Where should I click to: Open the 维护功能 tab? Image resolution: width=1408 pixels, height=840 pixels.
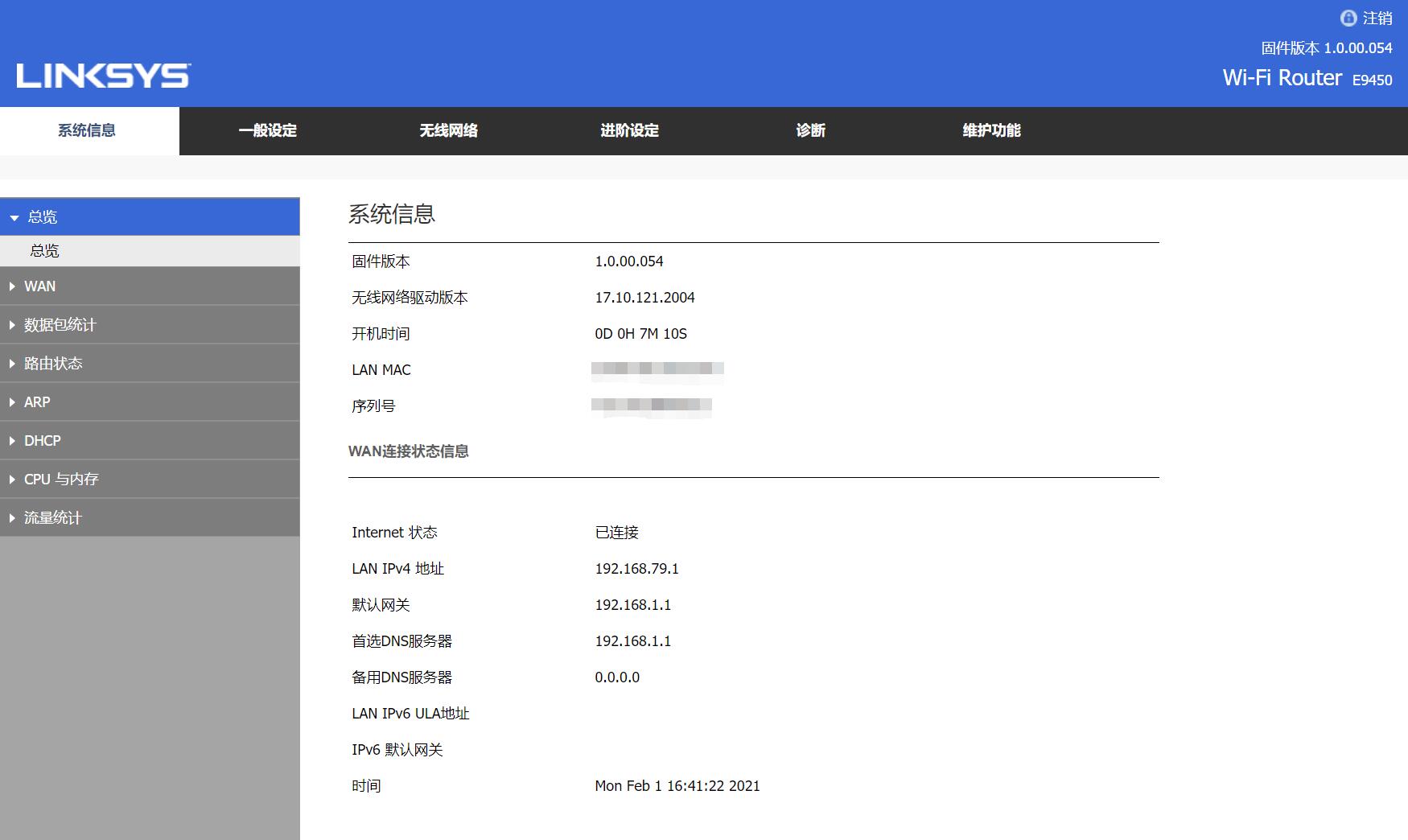[990, 130]
